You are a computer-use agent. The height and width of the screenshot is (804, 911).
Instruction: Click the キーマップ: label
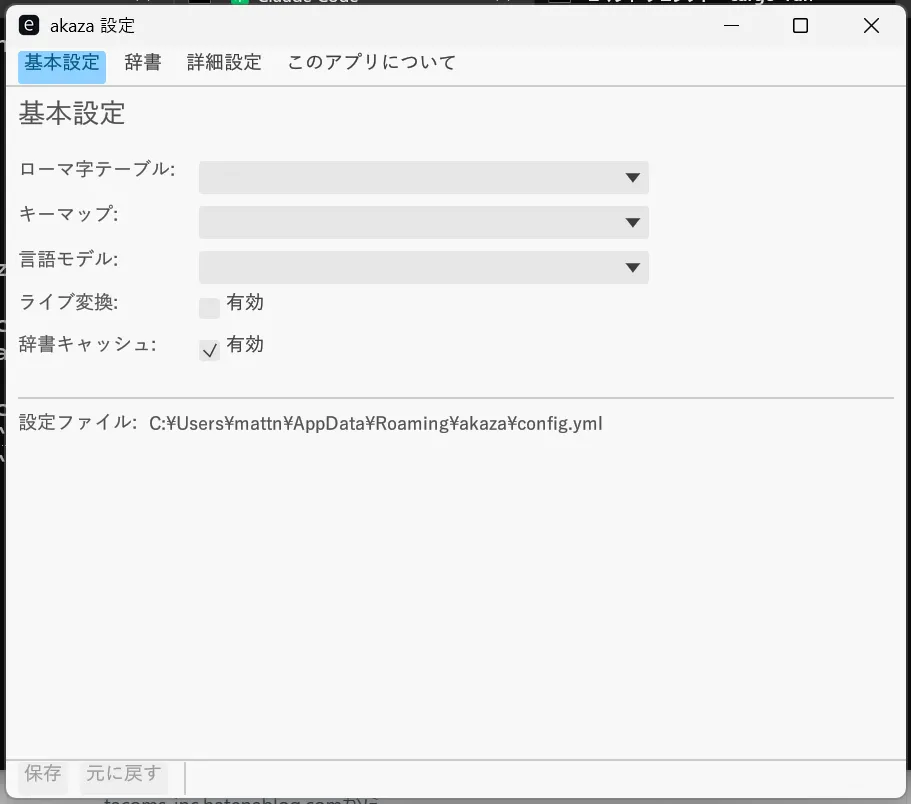[x=69, y=214]
